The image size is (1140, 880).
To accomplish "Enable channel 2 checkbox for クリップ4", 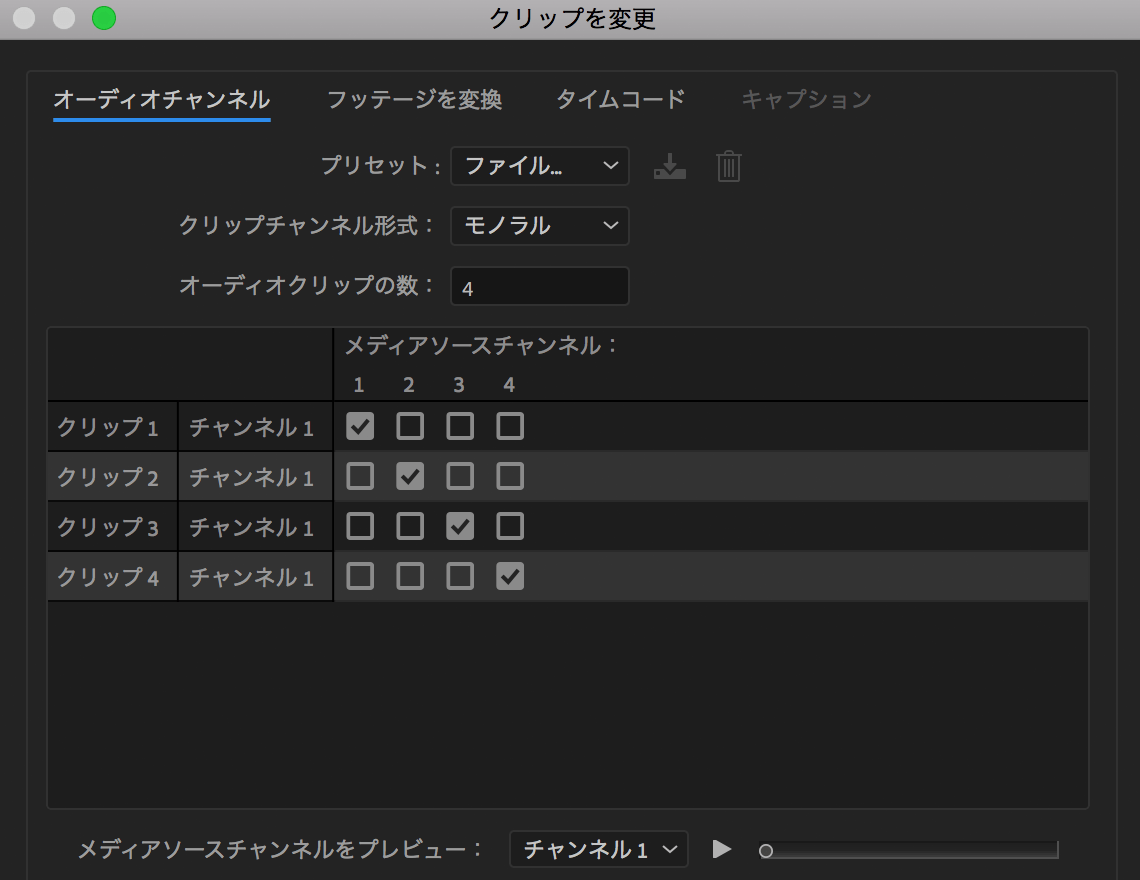I will coord(409,576).
